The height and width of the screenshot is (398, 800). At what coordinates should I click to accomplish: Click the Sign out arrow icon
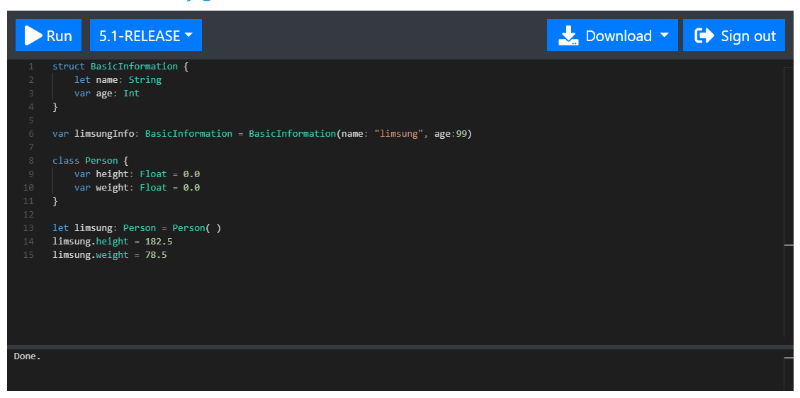tap(704, 36)
